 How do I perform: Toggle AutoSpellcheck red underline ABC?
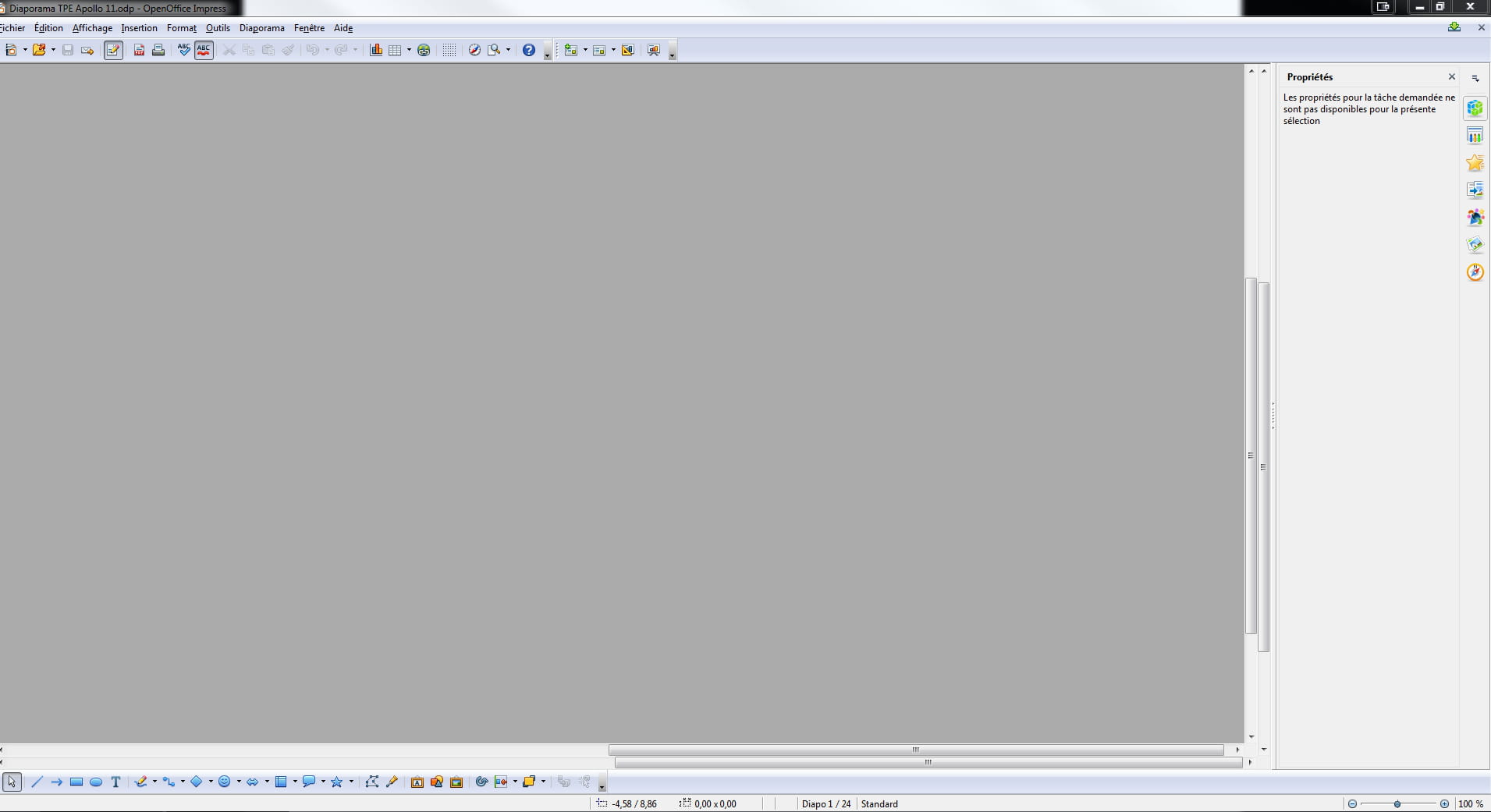tap(204, 50)
